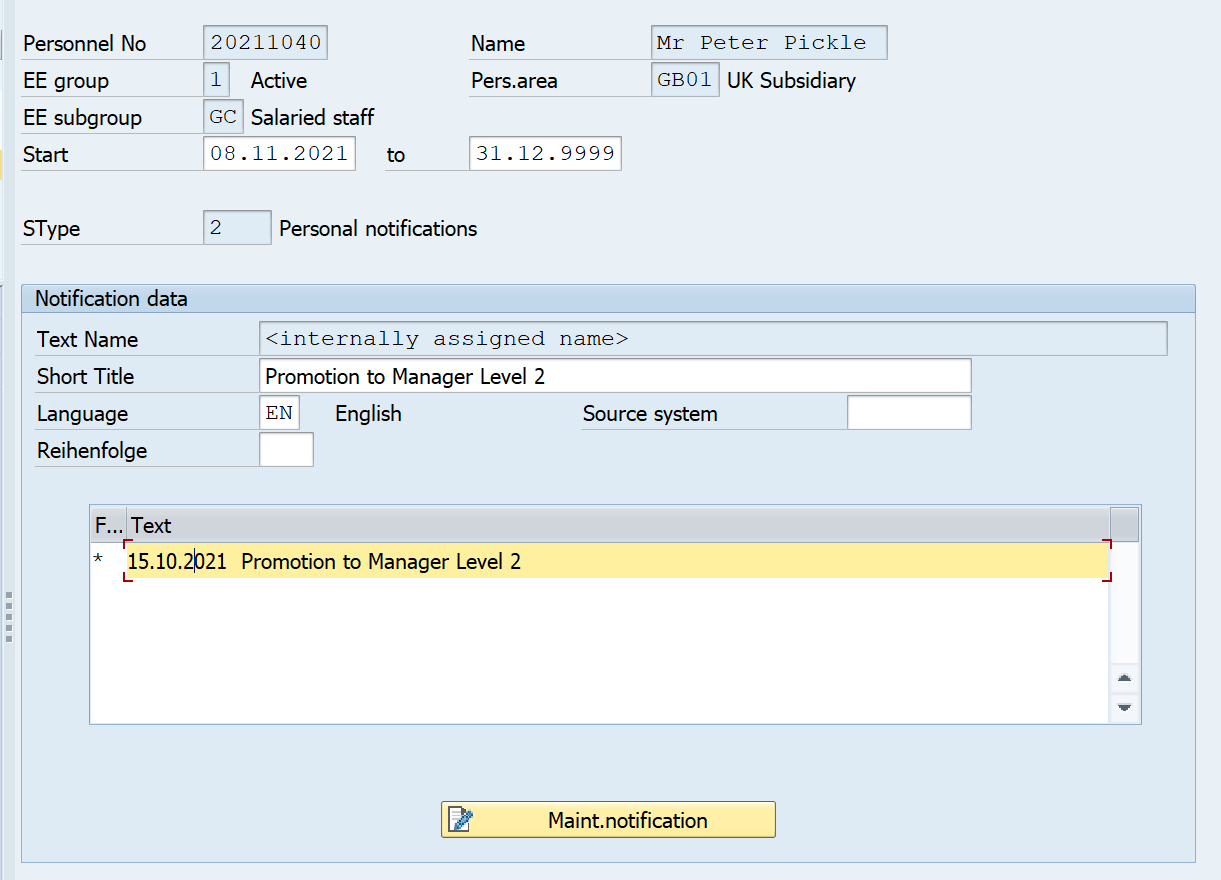1221x880 pixels.
Task: Click the Personal notifications description text
Action: (378, 228)
